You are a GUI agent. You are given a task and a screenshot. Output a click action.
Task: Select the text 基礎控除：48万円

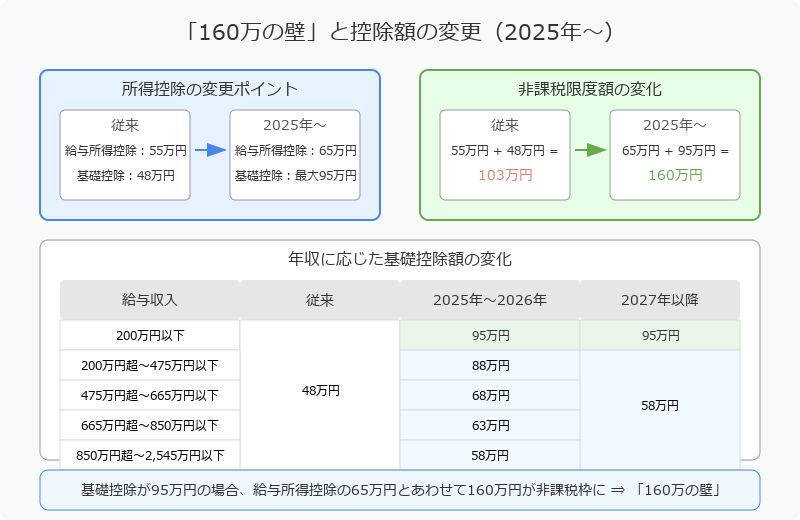126,176
